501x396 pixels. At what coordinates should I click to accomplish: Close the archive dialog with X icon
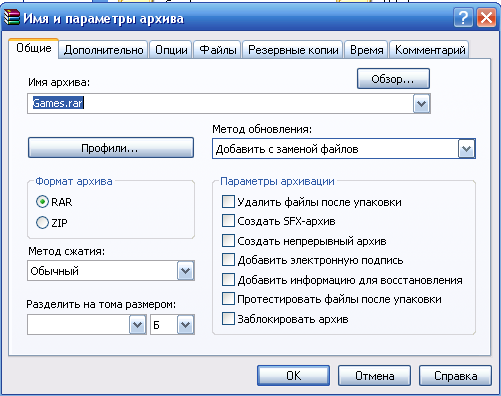pyautogui.click(x=486, y=18)
